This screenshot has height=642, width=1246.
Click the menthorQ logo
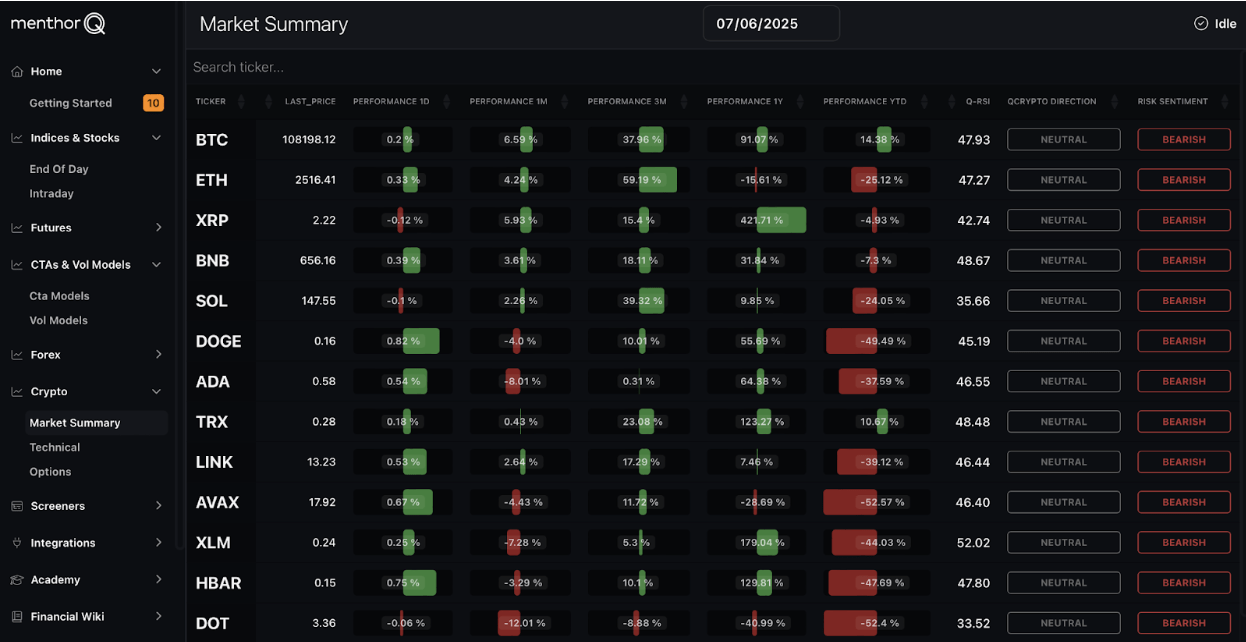pyautogui.click(x=57, y=22)
